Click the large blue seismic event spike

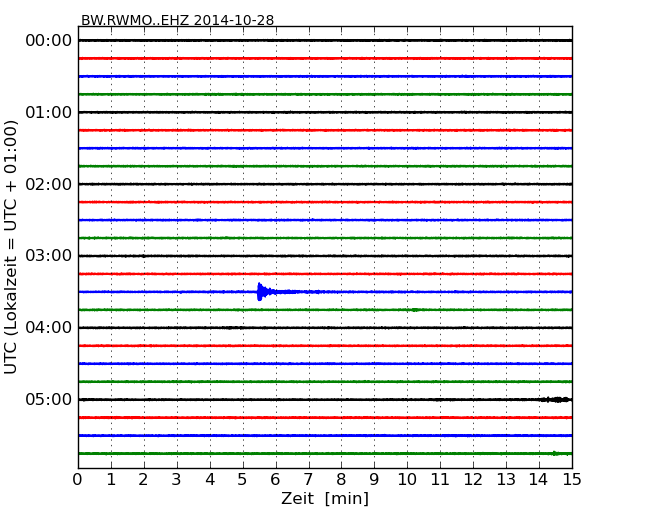(x=265, y=292)
